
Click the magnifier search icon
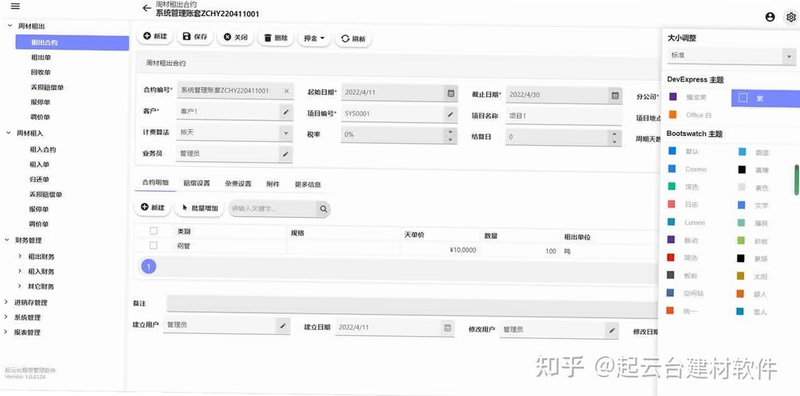pyautogui.click(x=323, y=209)
